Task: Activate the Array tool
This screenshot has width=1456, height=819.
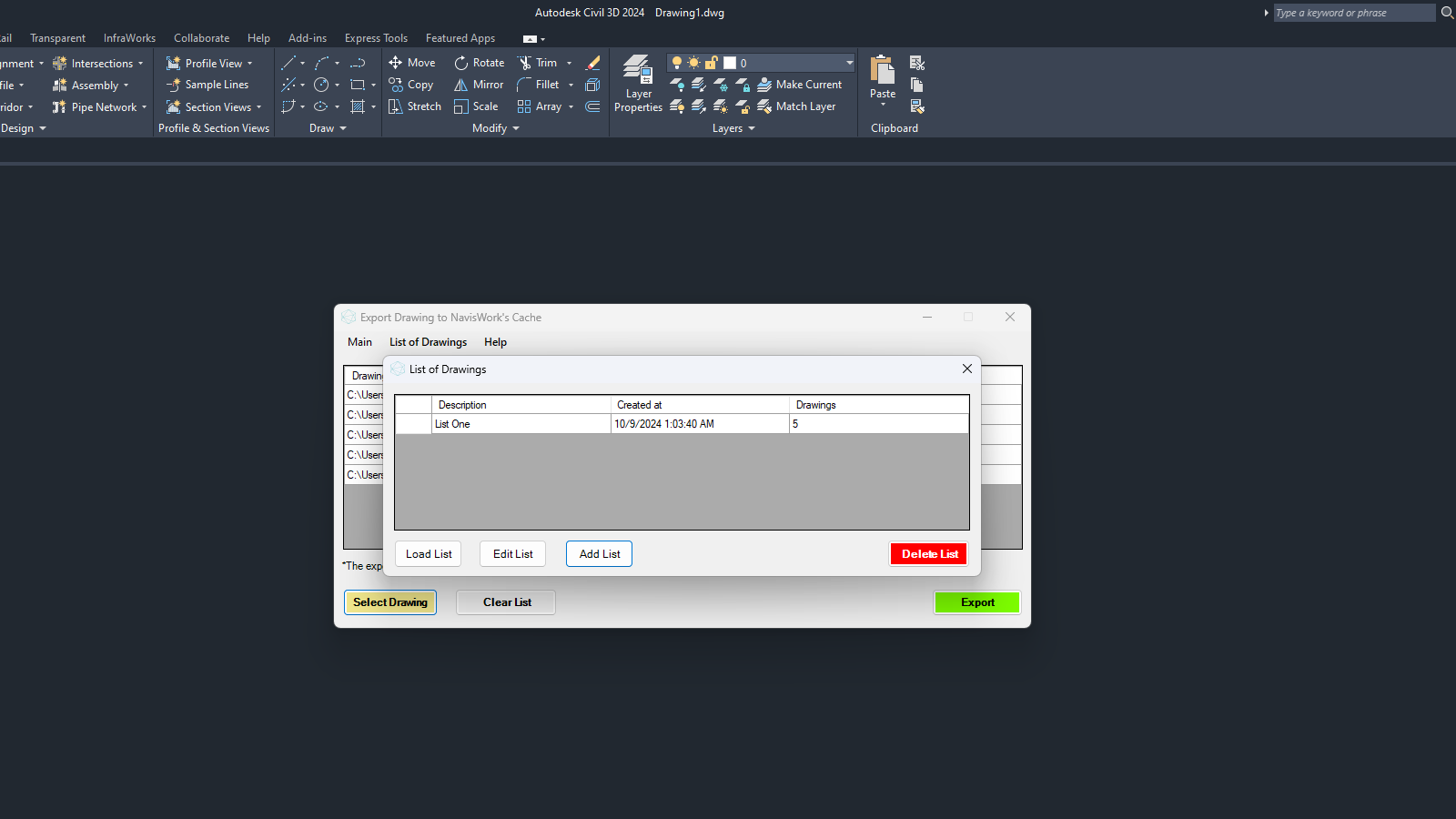Action: coord(540,106)
